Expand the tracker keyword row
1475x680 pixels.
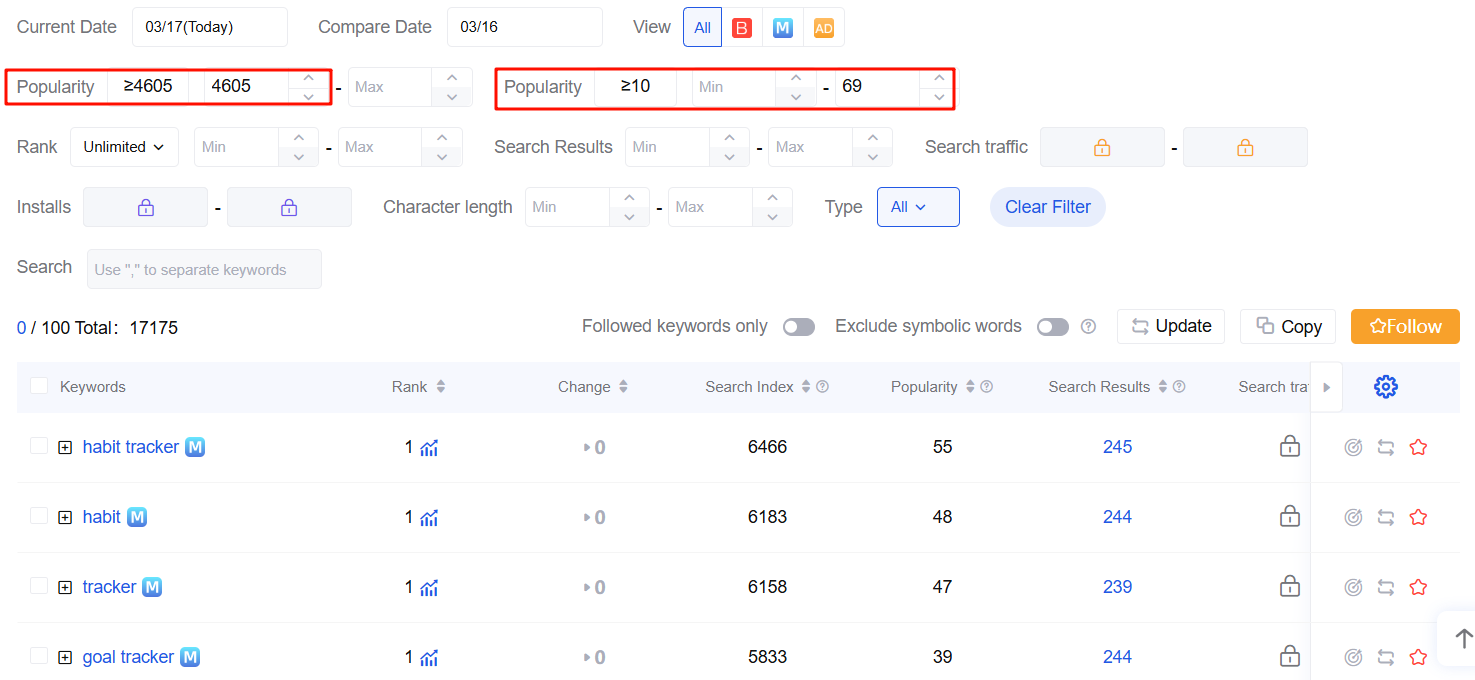[65, 588]
